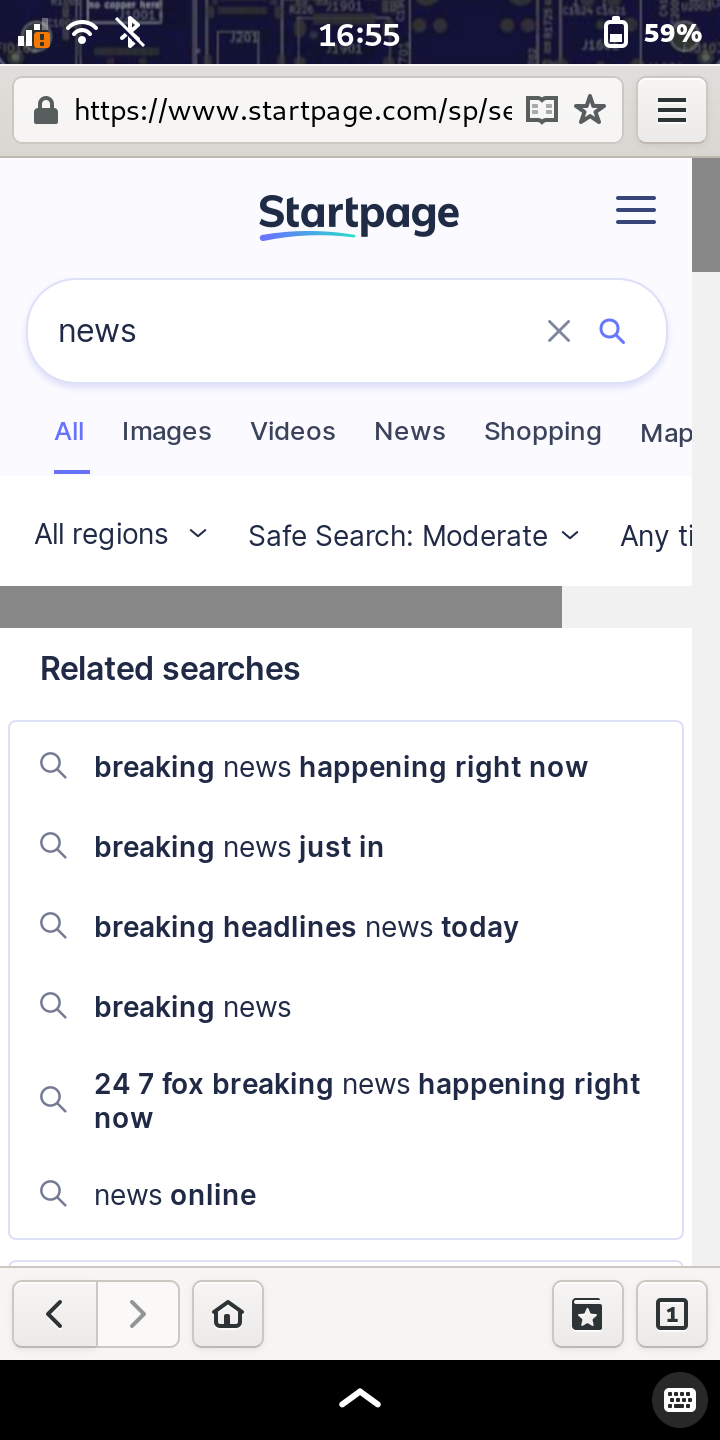Clear the search box text
The height and width of the screenshot is (1440, 720).
(x=559, y=331)
